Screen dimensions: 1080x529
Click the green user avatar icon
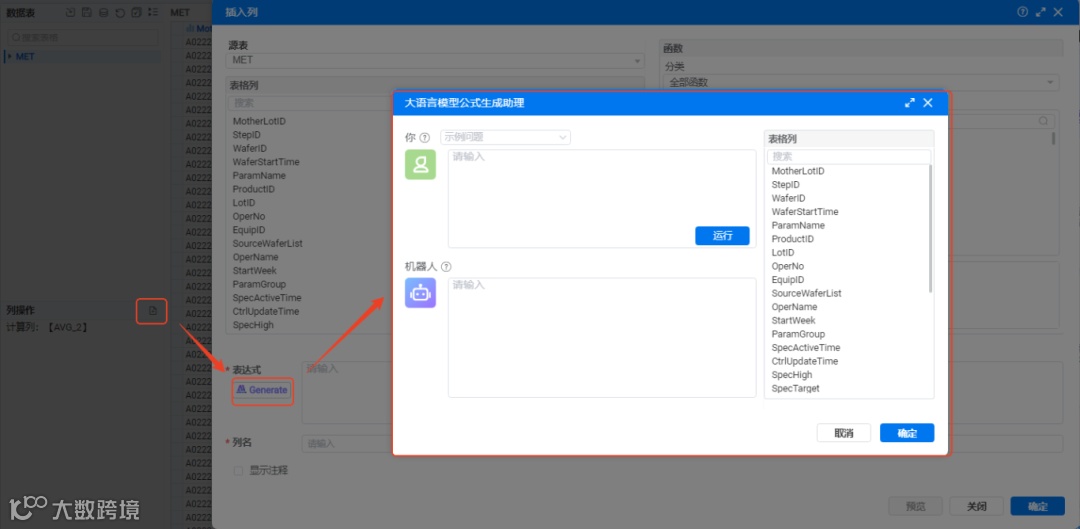(420, 165)
